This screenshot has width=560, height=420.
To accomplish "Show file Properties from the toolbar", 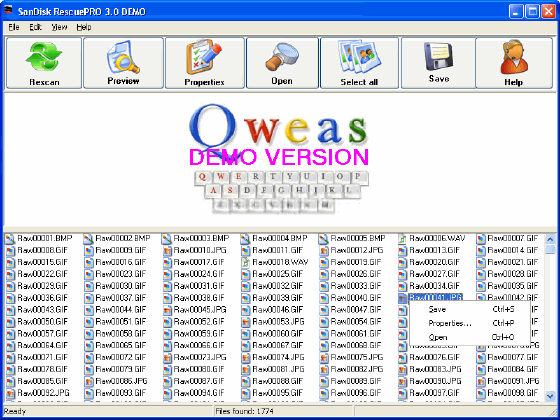I will tap(205, 63).
